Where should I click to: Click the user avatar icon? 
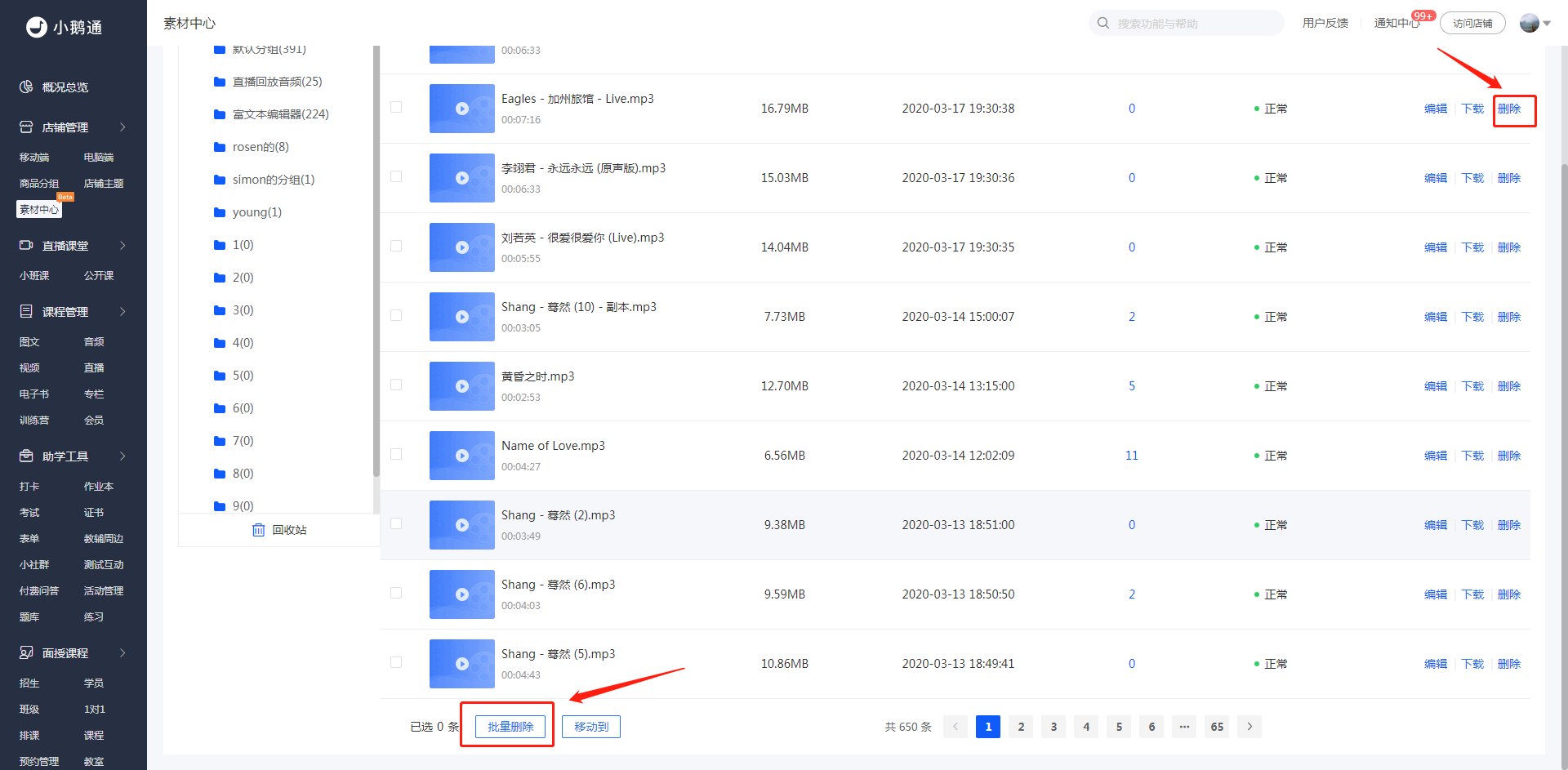[1529, 23]
